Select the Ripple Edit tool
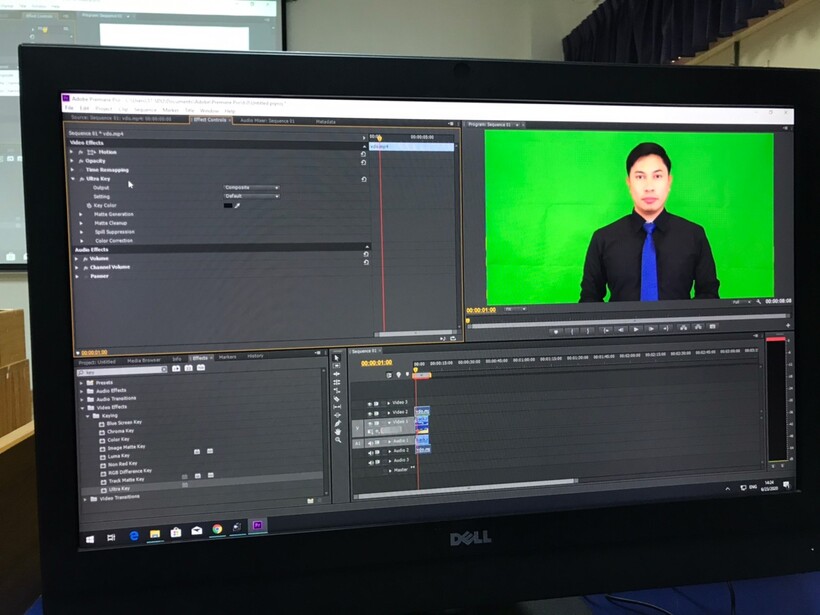Image resolution: width=820 pixels, height=615 pixels. point(337,374)
